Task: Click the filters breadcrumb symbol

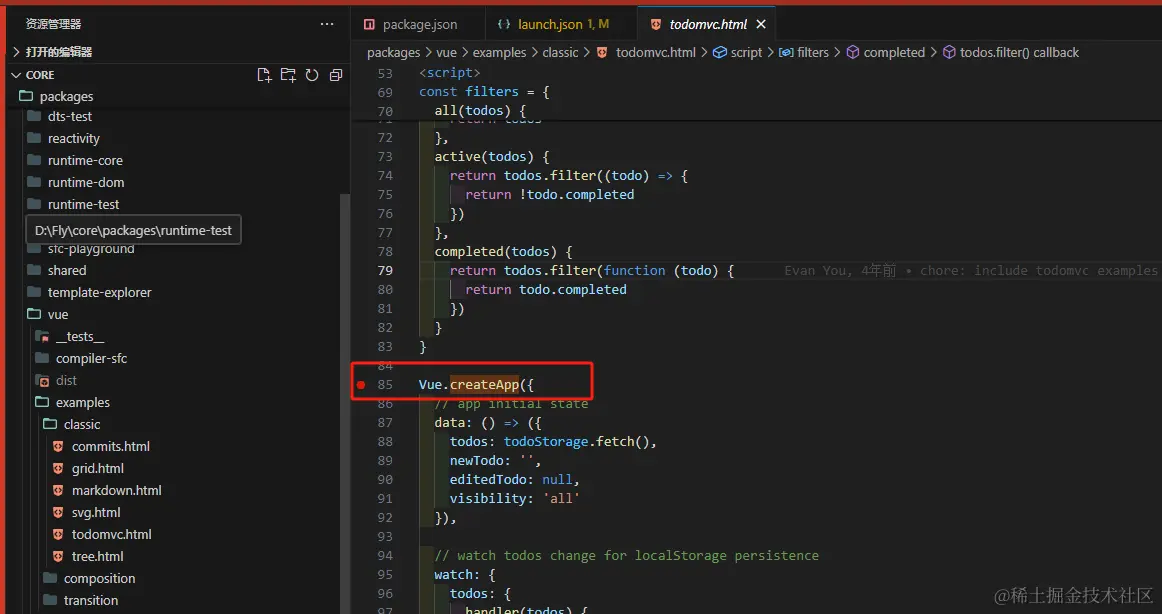Action: click(804, 53)
